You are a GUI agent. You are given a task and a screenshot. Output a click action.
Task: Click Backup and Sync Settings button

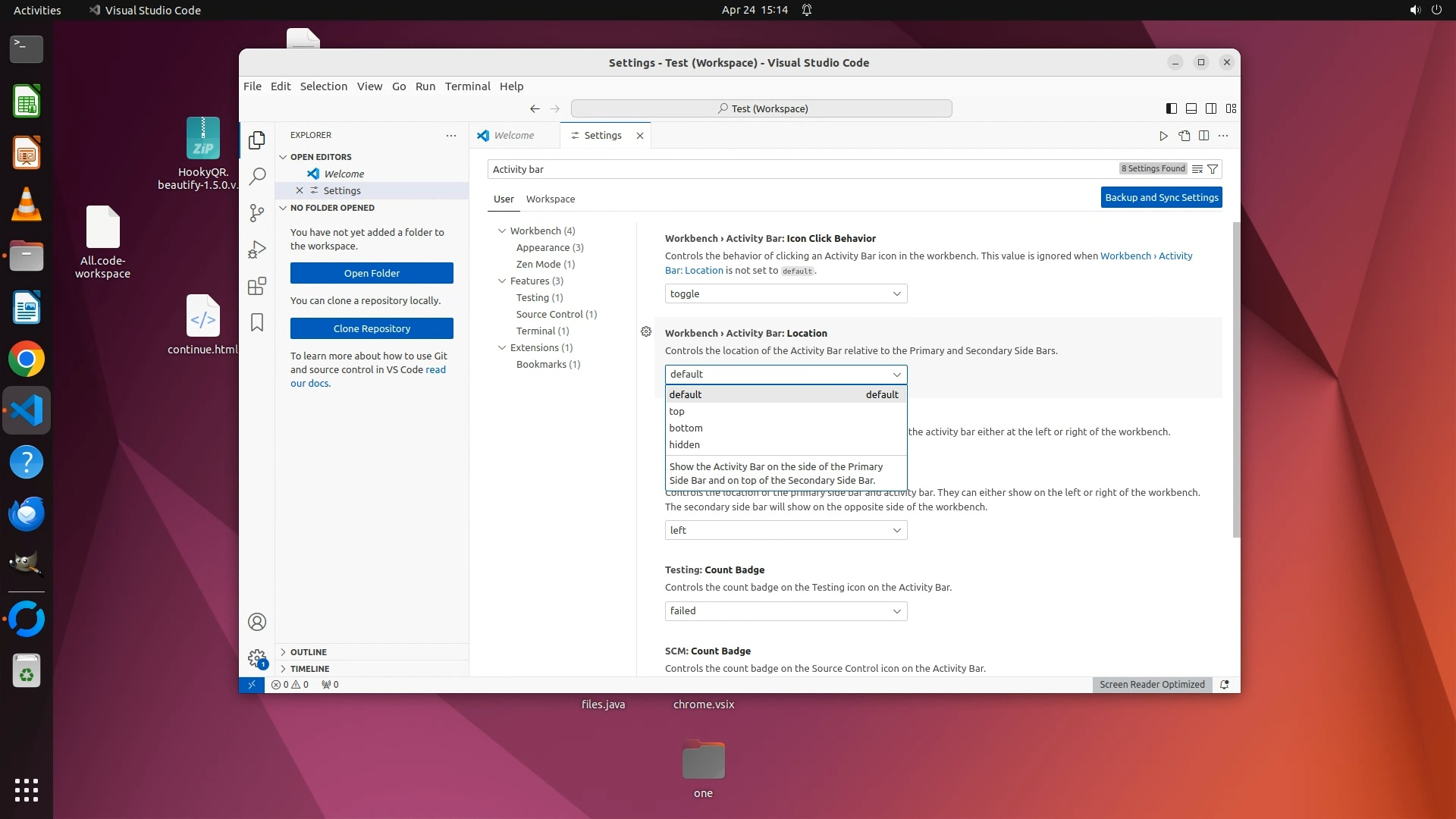(1161, 197)
